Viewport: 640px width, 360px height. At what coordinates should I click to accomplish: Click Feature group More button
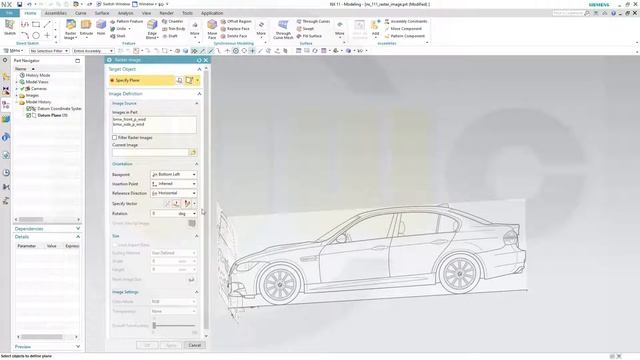(195, 29)
